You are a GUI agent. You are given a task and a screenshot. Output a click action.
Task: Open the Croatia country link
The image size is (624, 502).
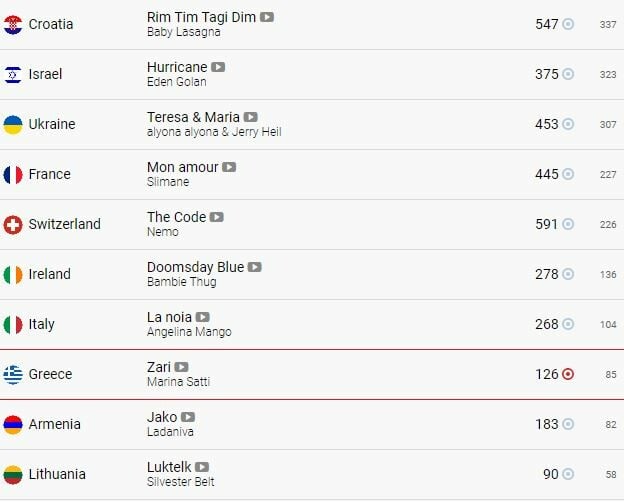click(51, 24)
